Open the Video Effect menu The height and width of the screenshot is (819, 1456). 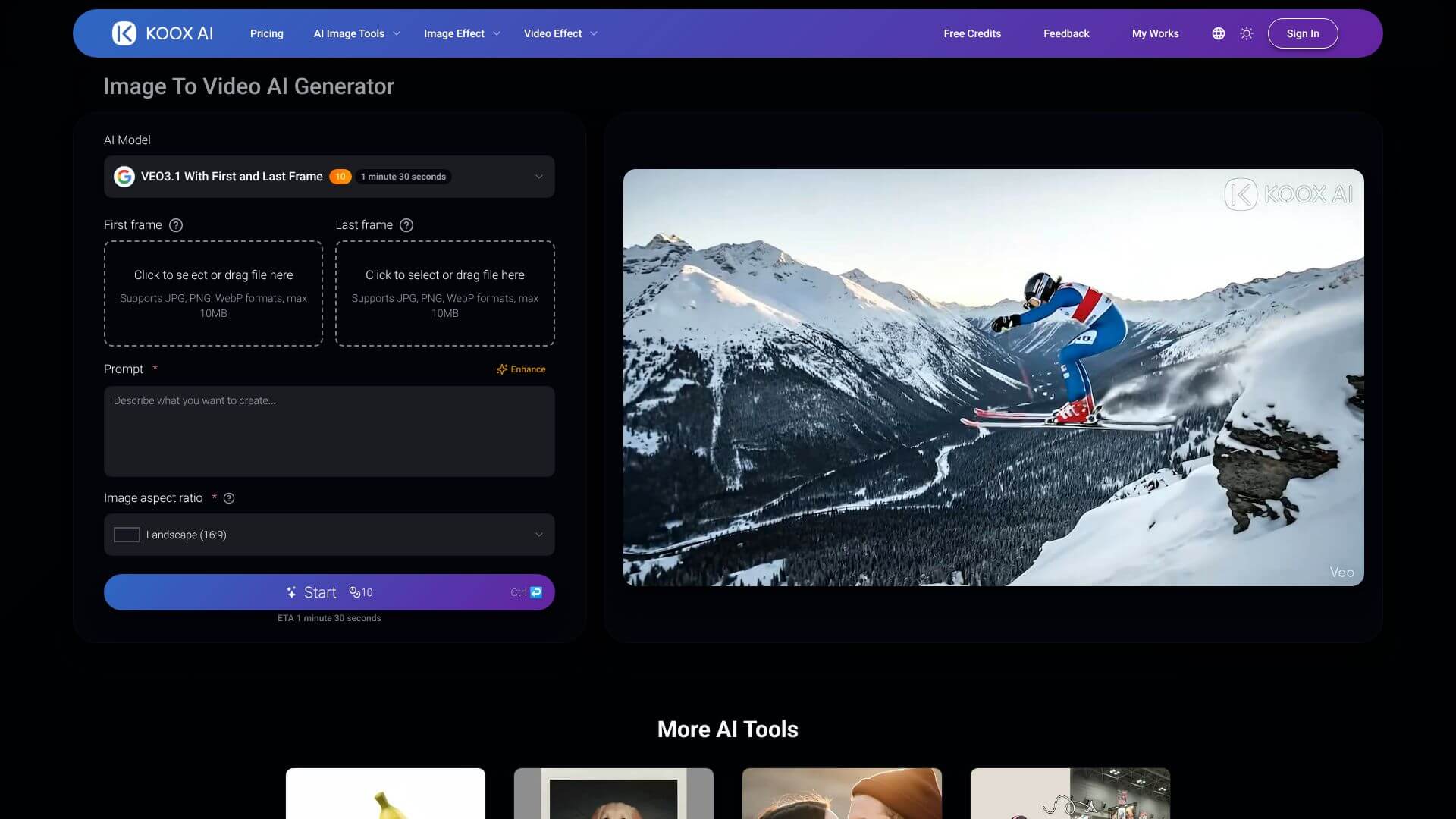553,33
